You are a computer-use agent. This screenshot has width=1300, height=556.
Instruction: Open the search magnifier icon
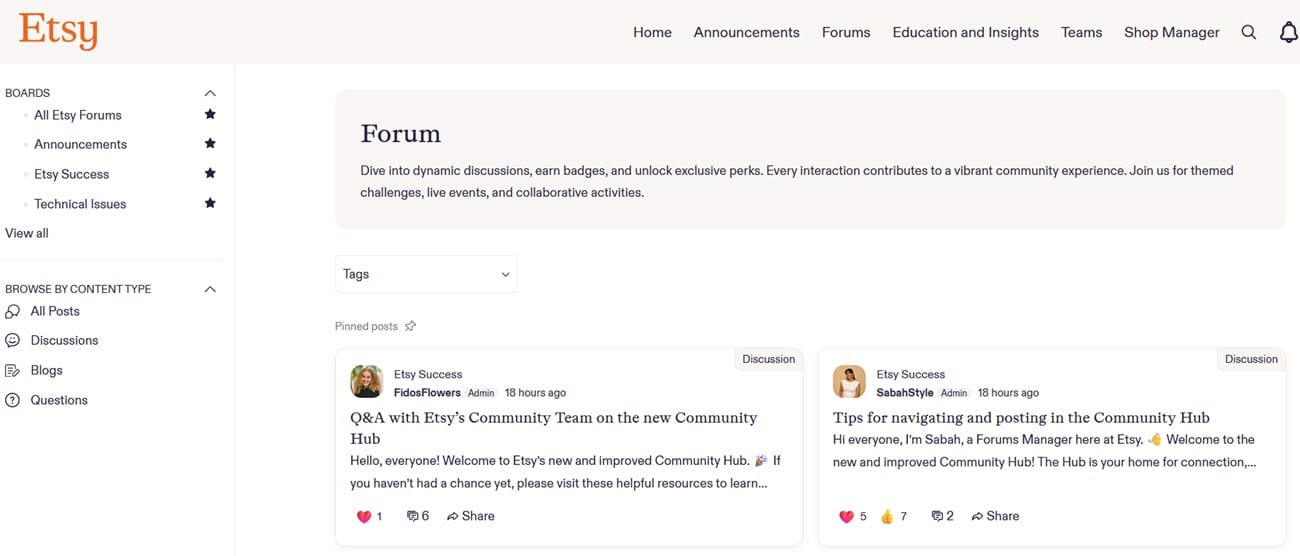tap(1249, 32)
